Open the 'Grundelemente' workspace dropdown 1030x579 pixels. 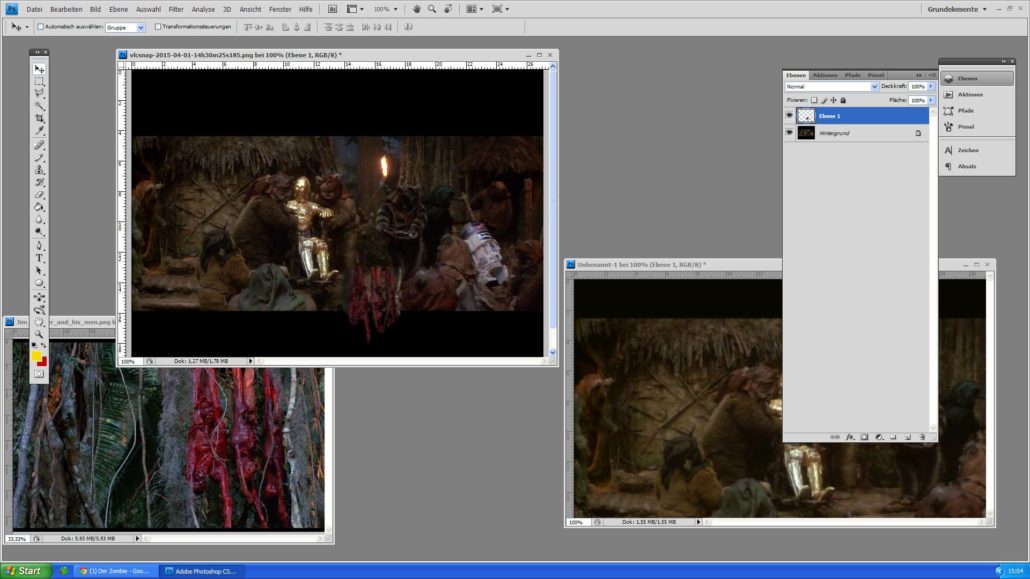click(x=957, y=9)
